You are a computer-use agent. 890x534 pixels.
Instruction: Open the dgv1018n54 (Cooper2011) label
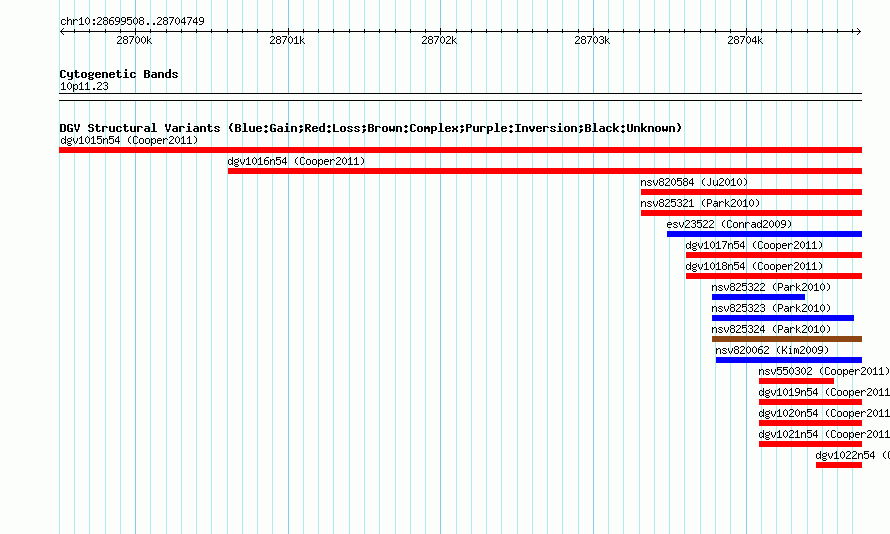(754, 266)
